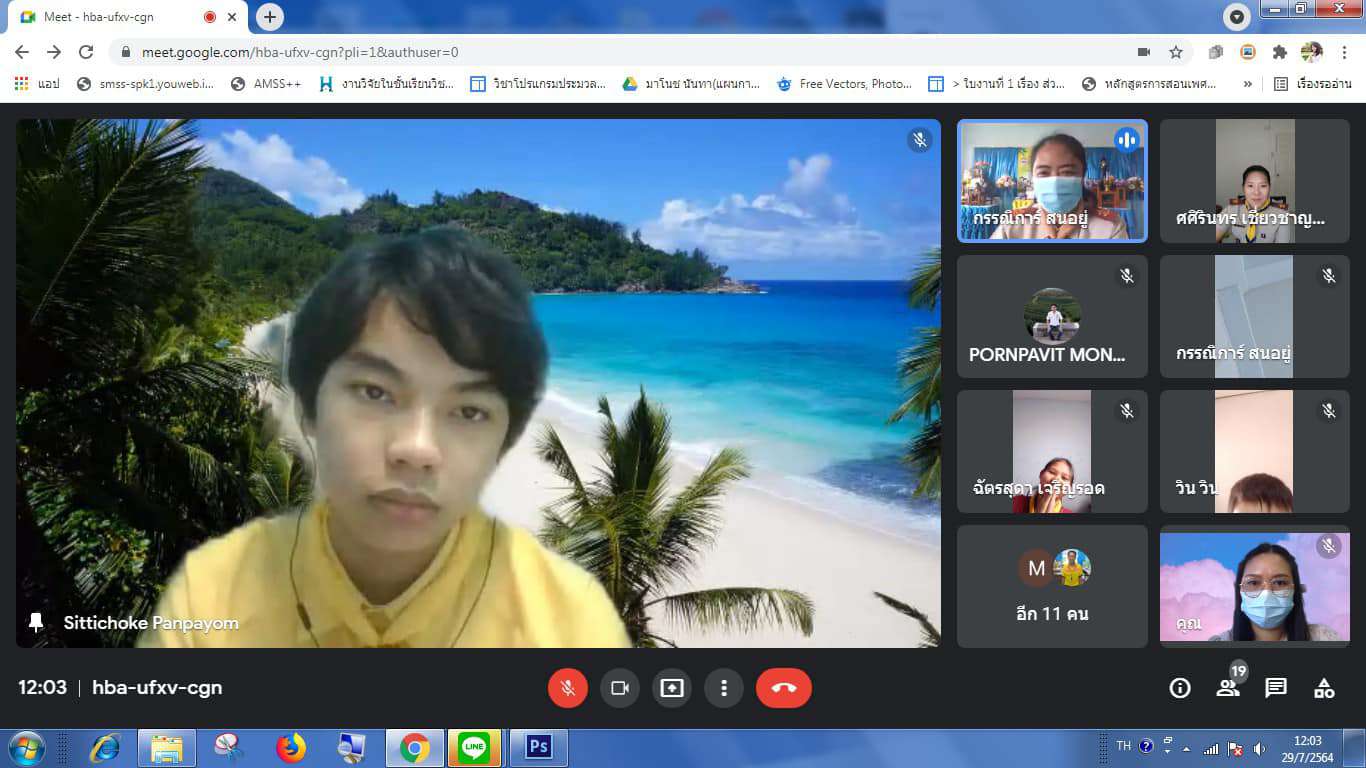Open the three-dot more options menu

point(723,688)
